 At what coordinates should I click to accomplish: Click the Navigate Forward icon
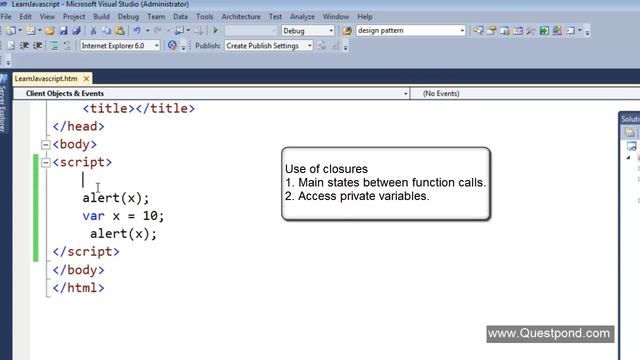click(x=198, y=31)
